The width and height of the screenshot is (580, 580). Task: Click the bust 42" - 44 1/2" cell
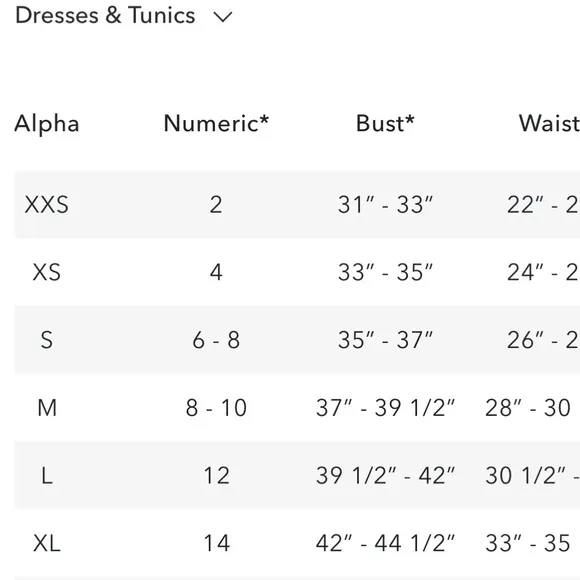point(385,543)
